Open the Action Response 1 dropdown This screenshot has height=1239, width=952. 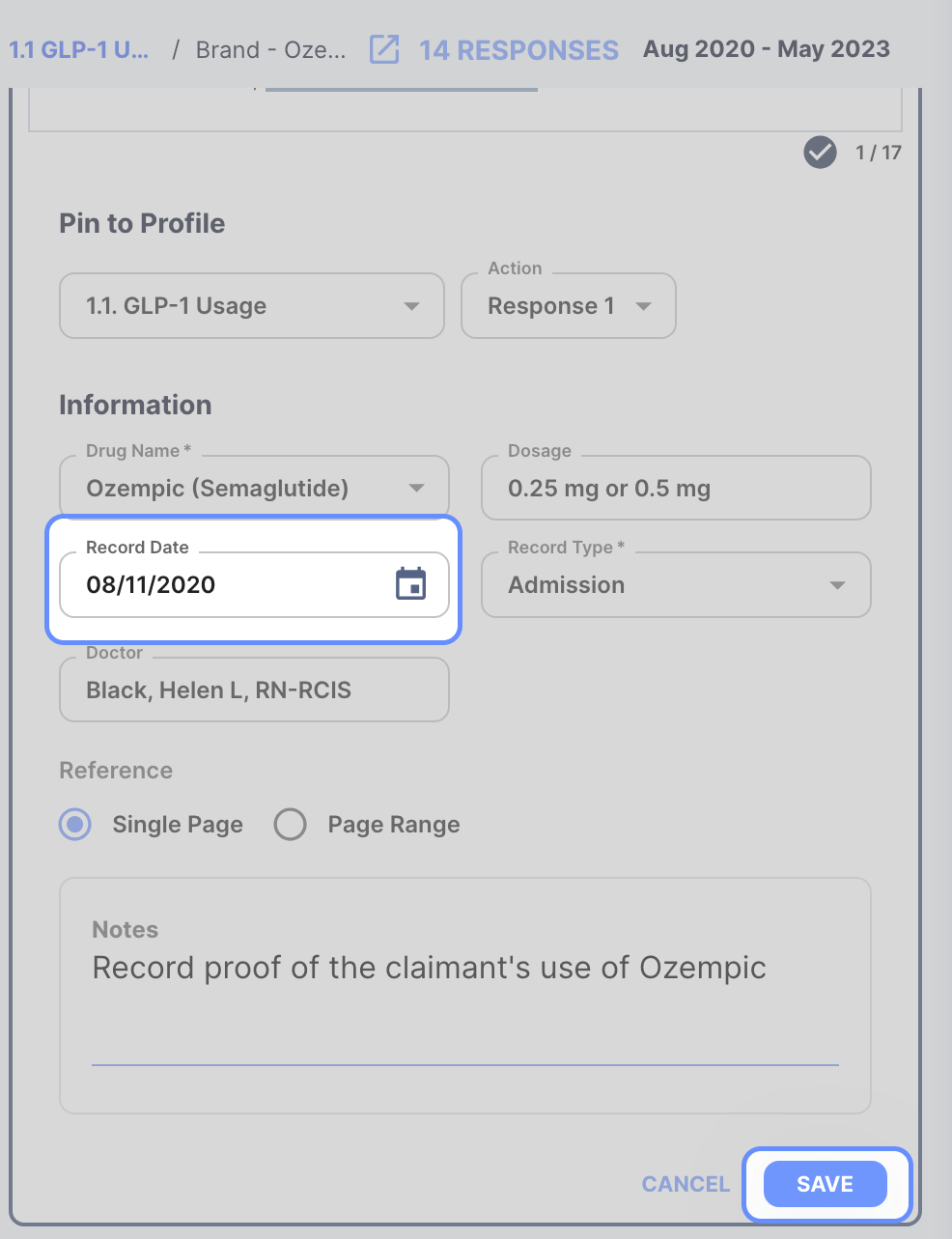(x=569, y=306)
